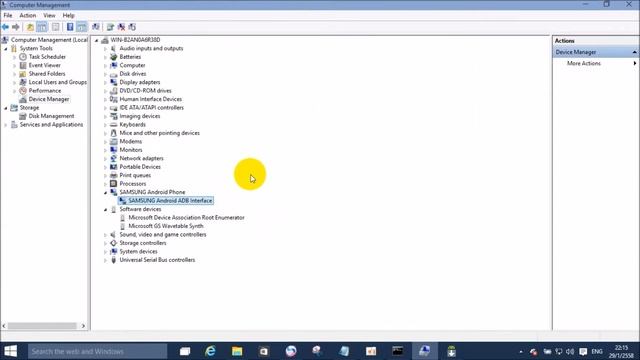Screen dimensions: 640x360
Task: Click the Update driver software toolbar icon
Action: coord(110,27)
